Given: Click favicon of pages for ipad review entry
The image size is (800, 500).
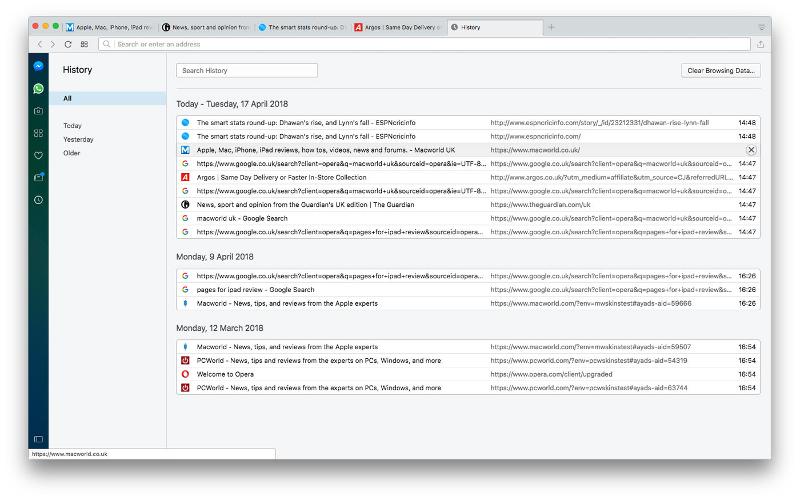Looking at the screenshot, I should (185, 289).
